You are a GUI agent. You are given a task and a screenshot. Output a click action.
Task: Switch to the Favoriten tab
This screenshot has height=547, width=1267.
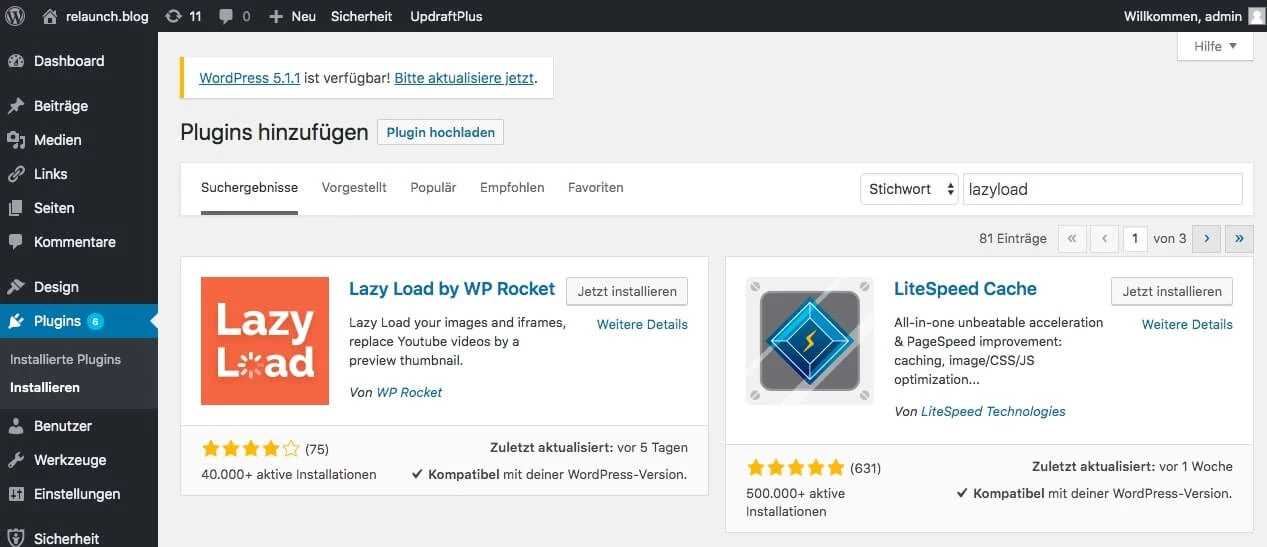[595, 187]
